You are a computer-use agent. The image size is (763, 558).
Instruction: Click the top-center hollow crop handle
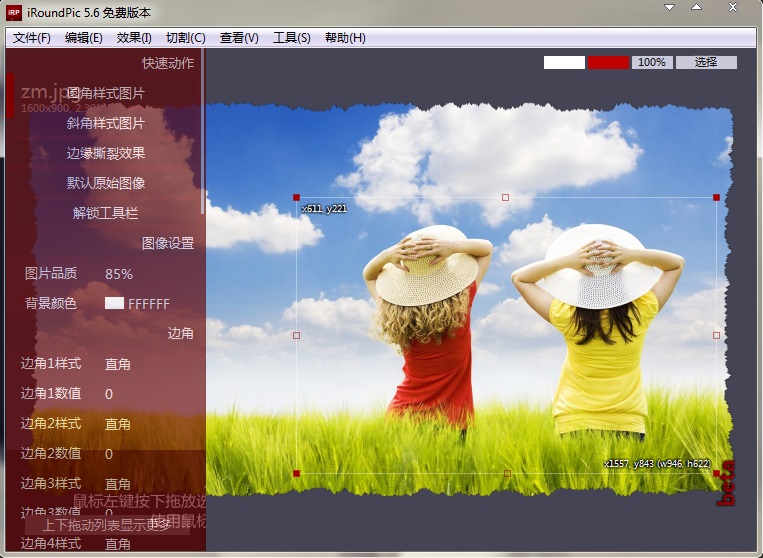point(505,198)
